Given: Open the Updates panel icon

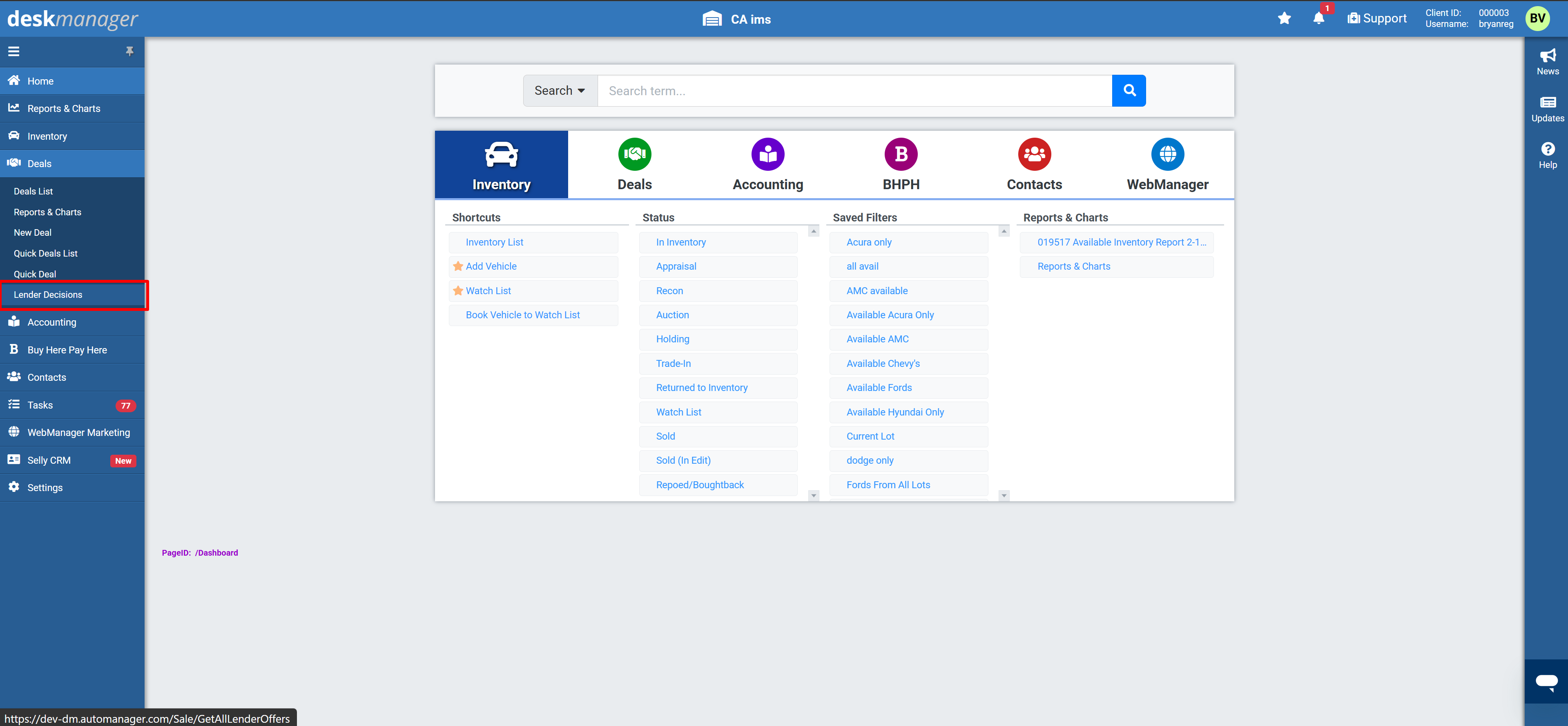Looking at the screenshot, I should [x=1547, y=109].
